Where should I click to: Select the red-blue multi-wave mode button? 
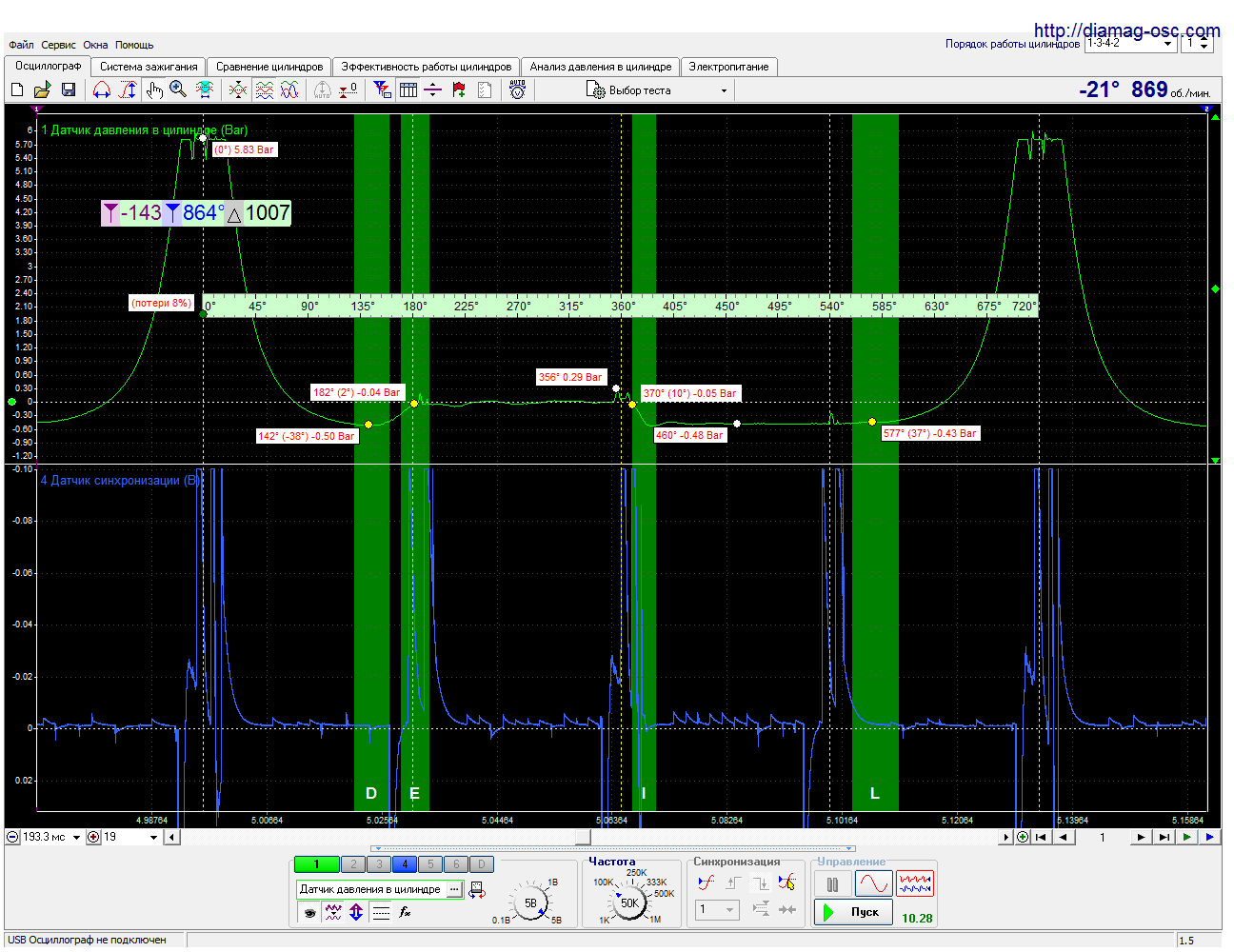pos(915,884)
